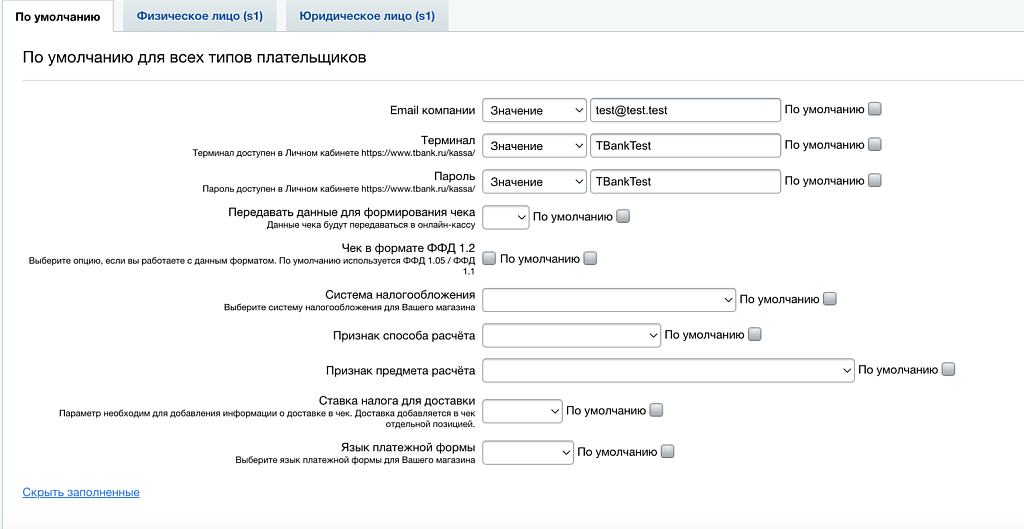
Task: Open the Передавать данные для формирования чека dropdown
Action: click(x=506, y=217)
